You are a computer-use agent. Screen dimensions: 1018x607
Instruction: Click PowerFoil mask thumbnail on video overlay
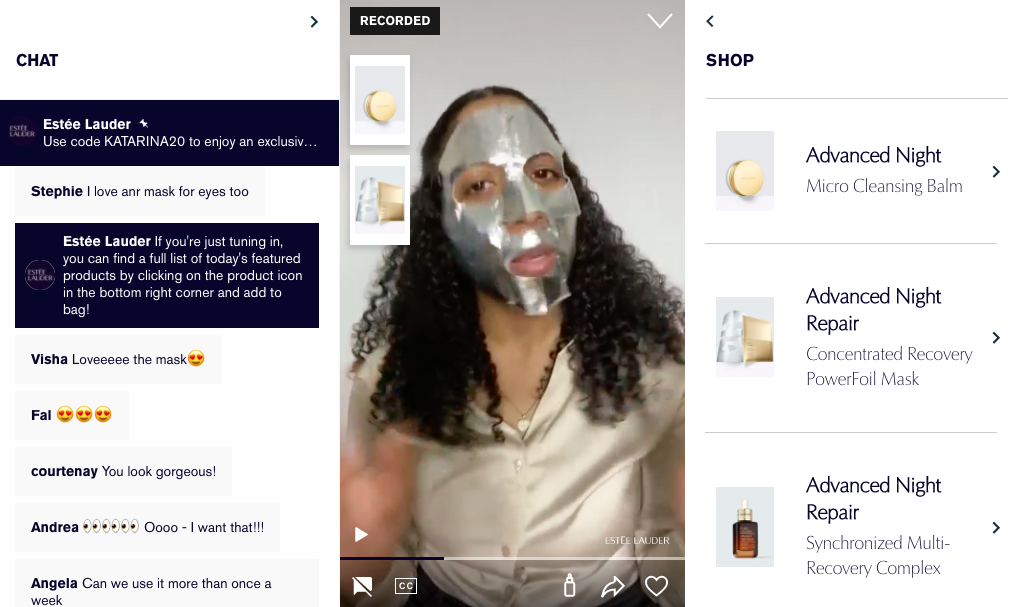pos(380,200)
